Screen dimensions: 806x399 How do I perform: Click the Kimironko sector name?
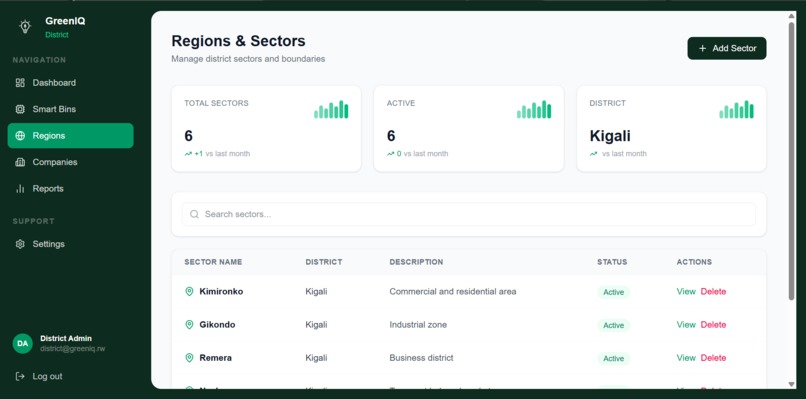point(221,292)
